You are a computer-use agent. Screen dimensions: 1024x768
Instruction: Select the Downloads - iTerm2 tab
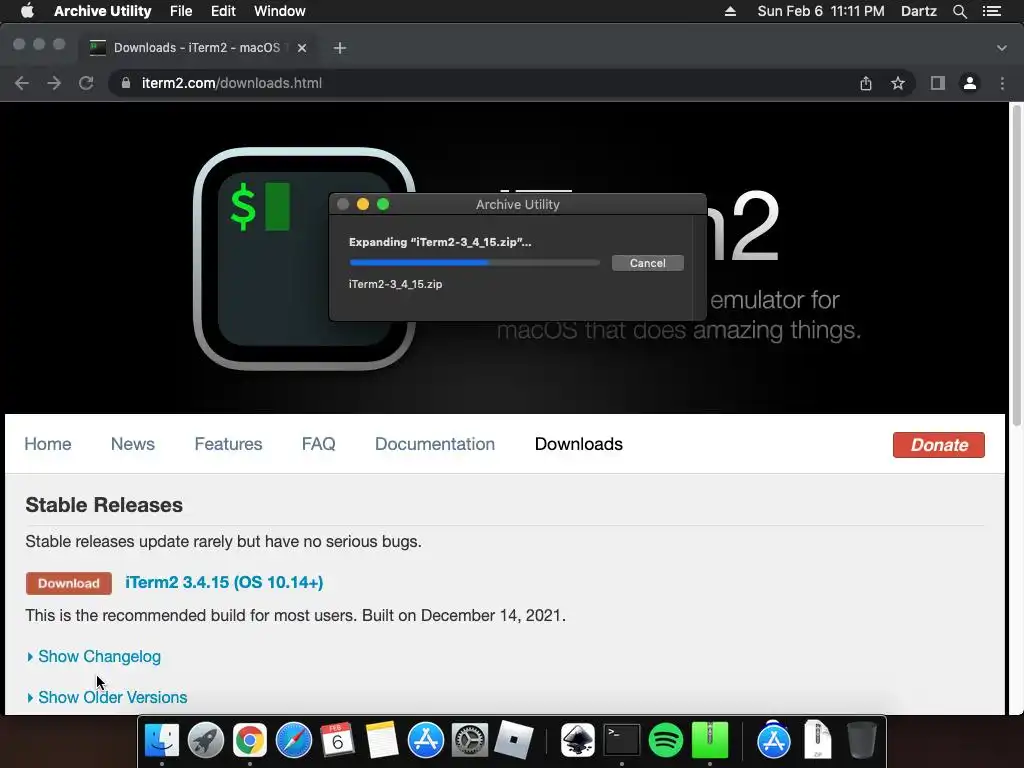(196, 48)
